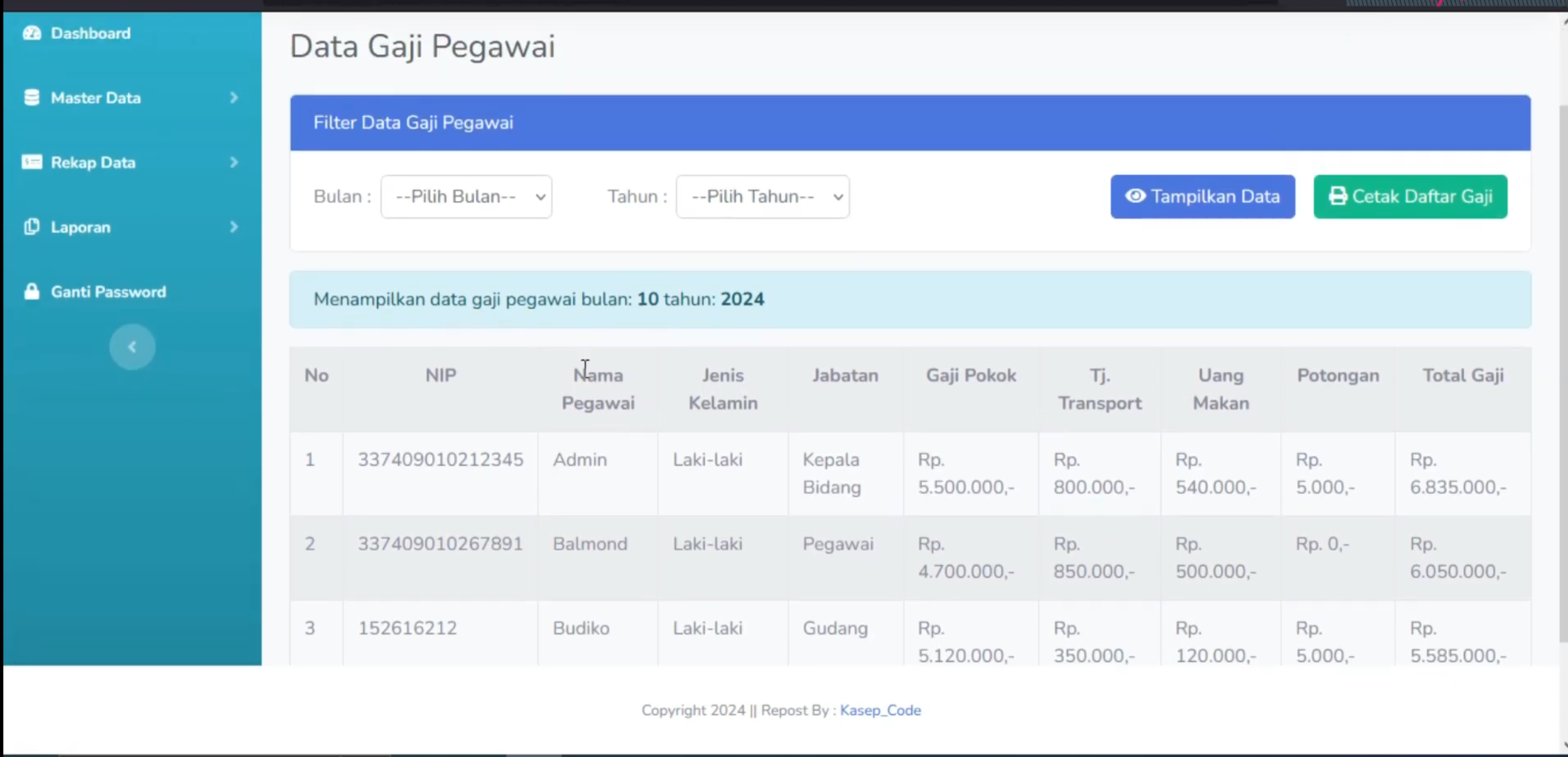Click the Laporan copy icon

tap(32, 227)
